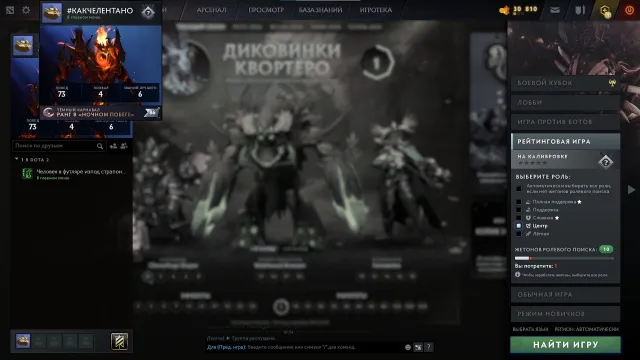The image size is (640, 360).
Task: Click the add friend icon
Action: pos(113,146)
